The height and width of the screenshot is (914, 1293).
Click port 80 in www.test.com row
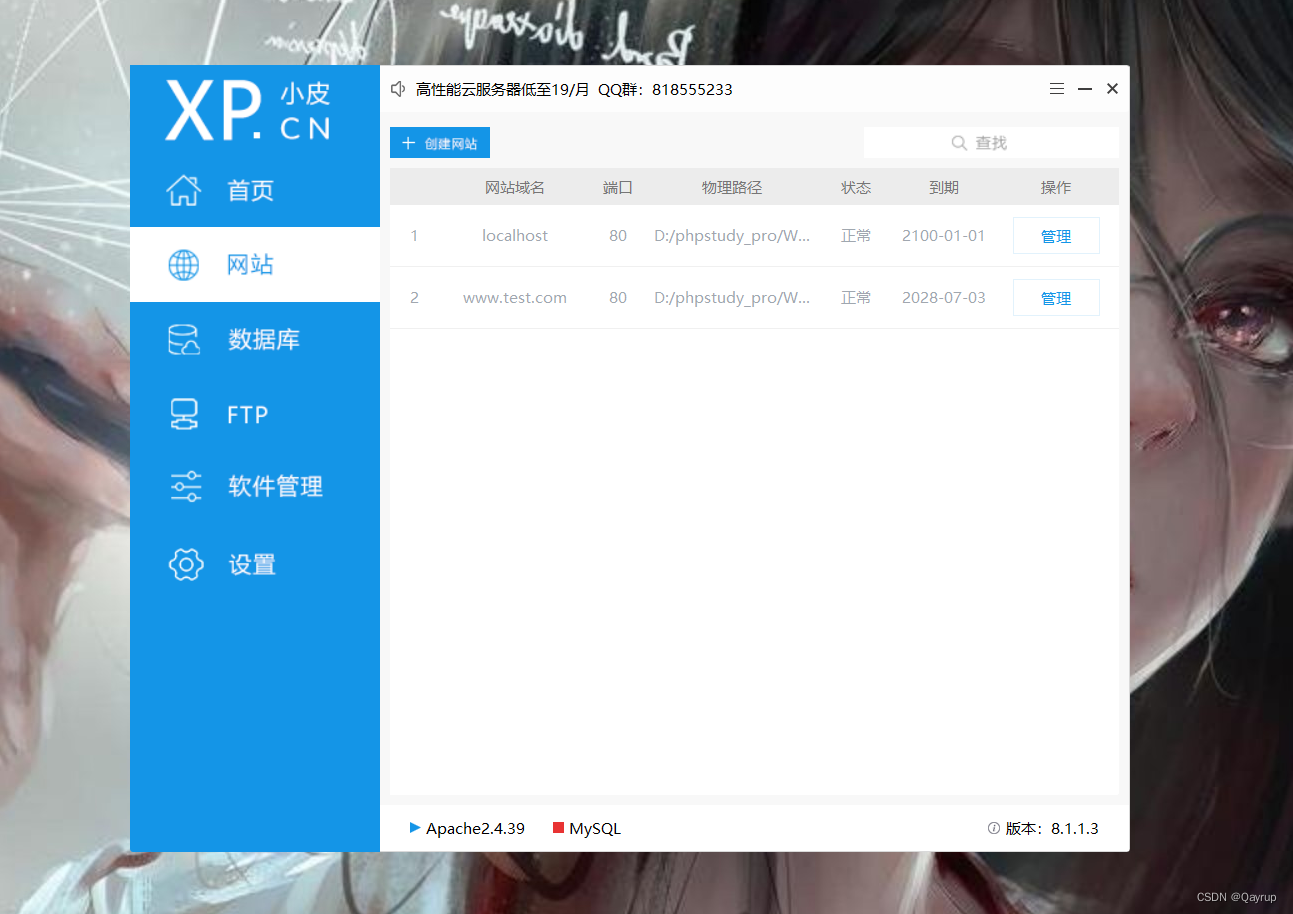click(x=618, y=298)
